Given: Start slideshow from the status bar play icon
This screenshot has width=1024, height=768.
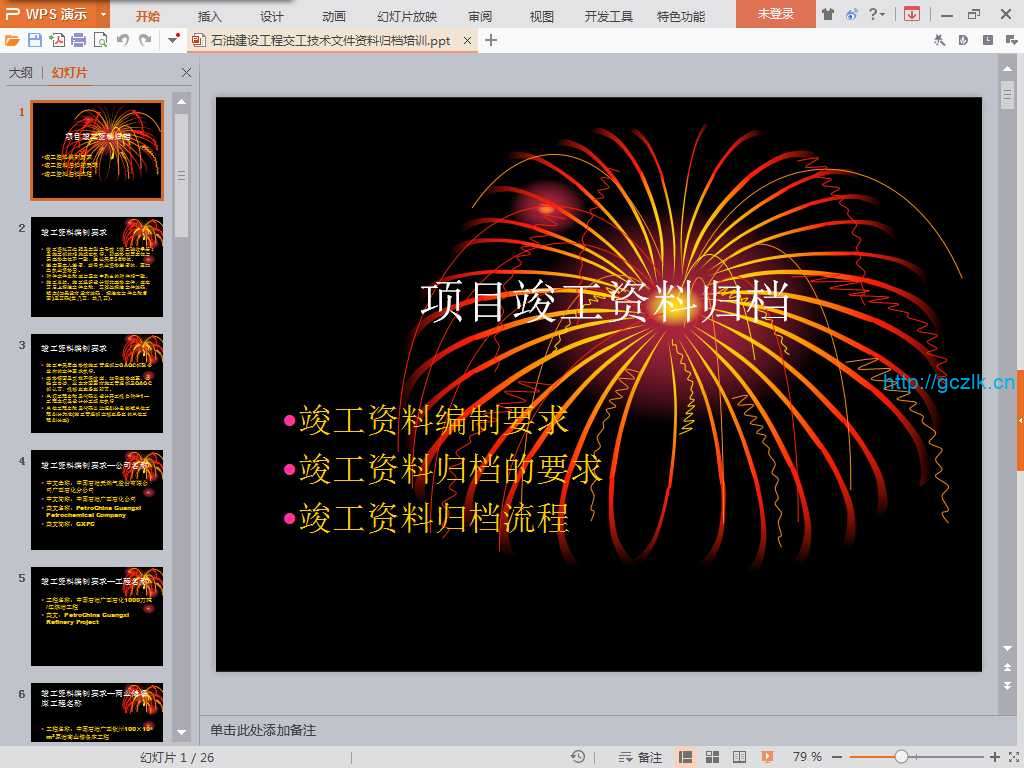Looking at the screenshot, I should click(767, 757).
